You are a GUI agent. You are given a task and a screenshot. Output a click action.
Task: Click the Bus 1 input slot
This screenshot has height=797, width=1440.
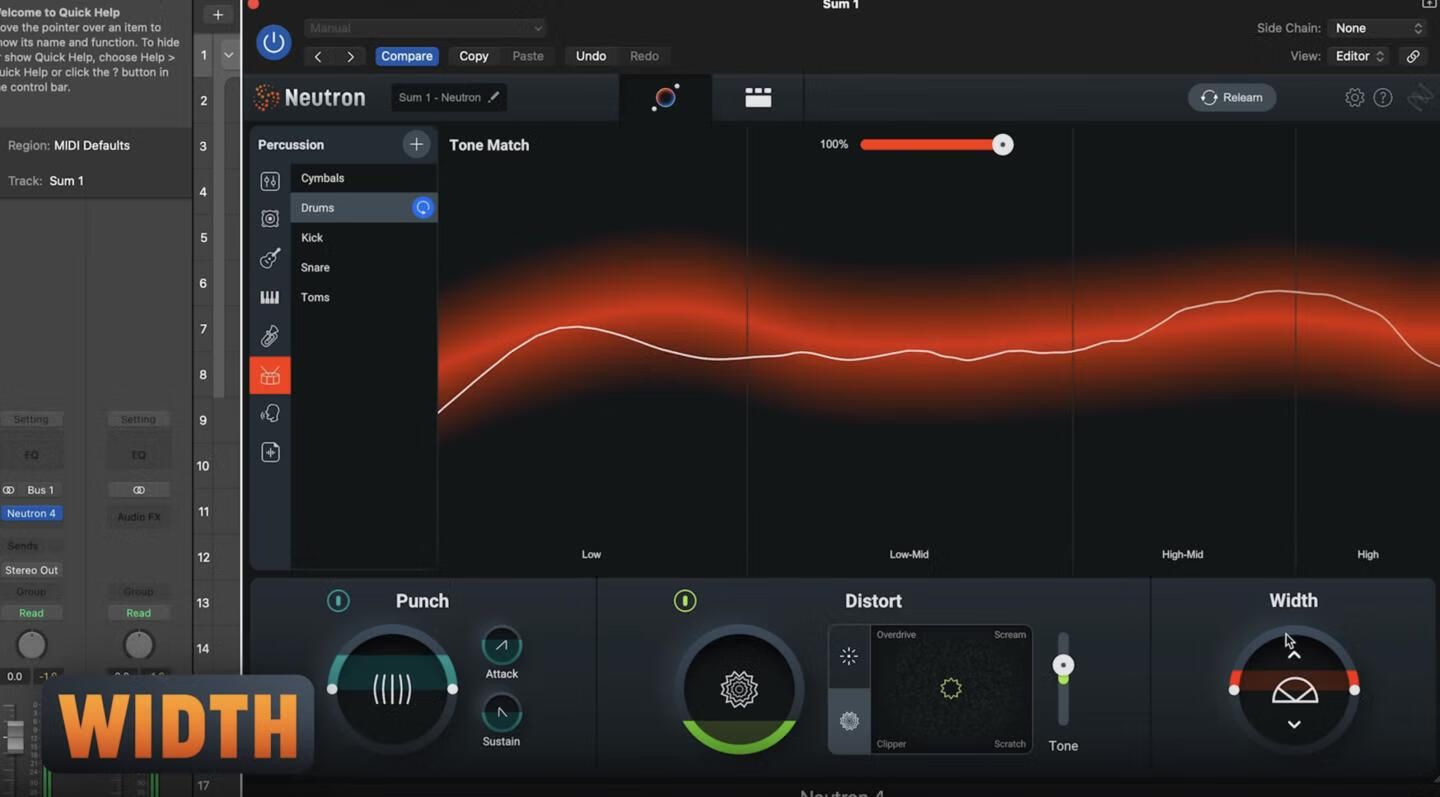40,490
